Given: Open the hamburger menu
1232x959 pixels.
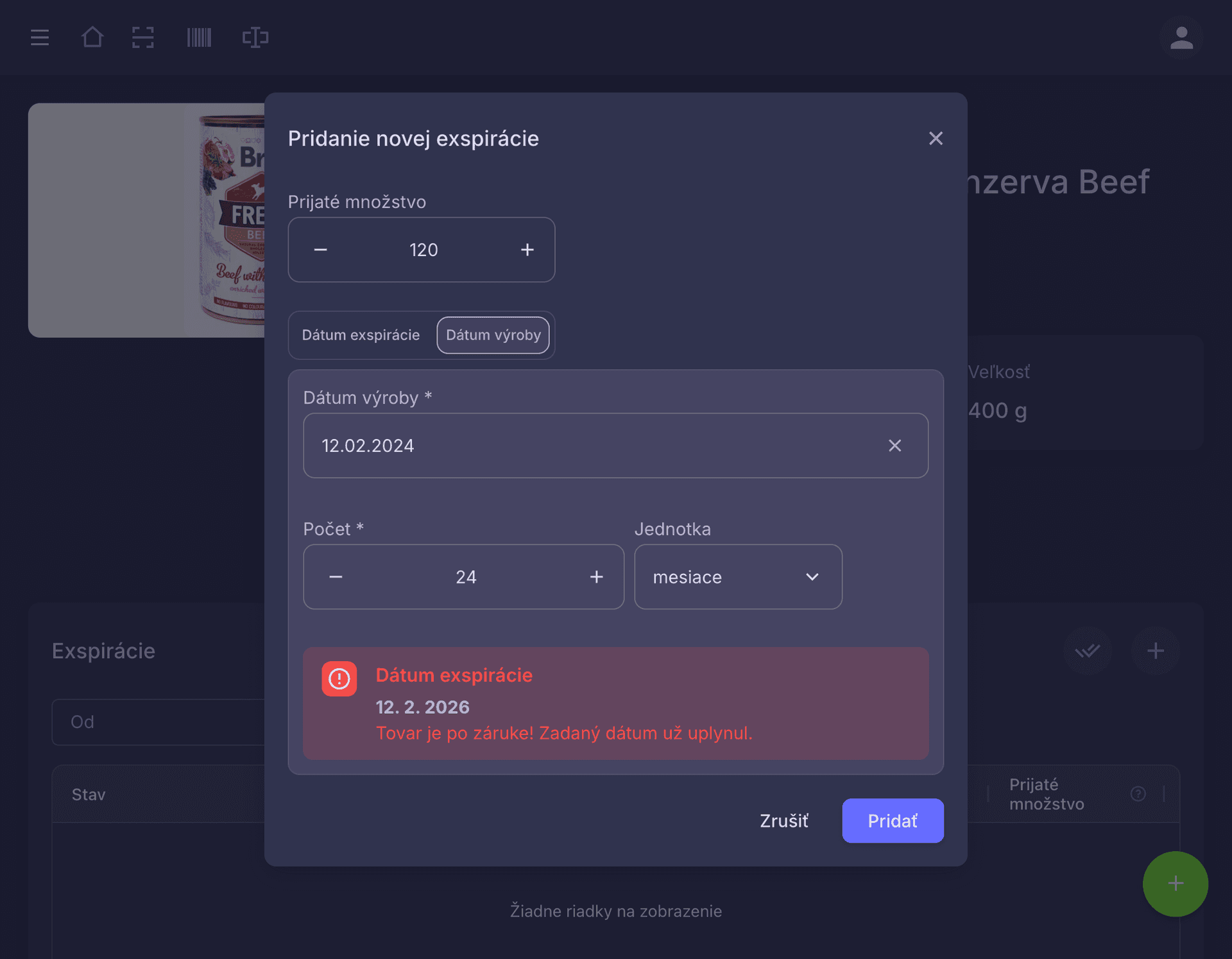Looking at the screenshot, I should (x=40, y=37).
